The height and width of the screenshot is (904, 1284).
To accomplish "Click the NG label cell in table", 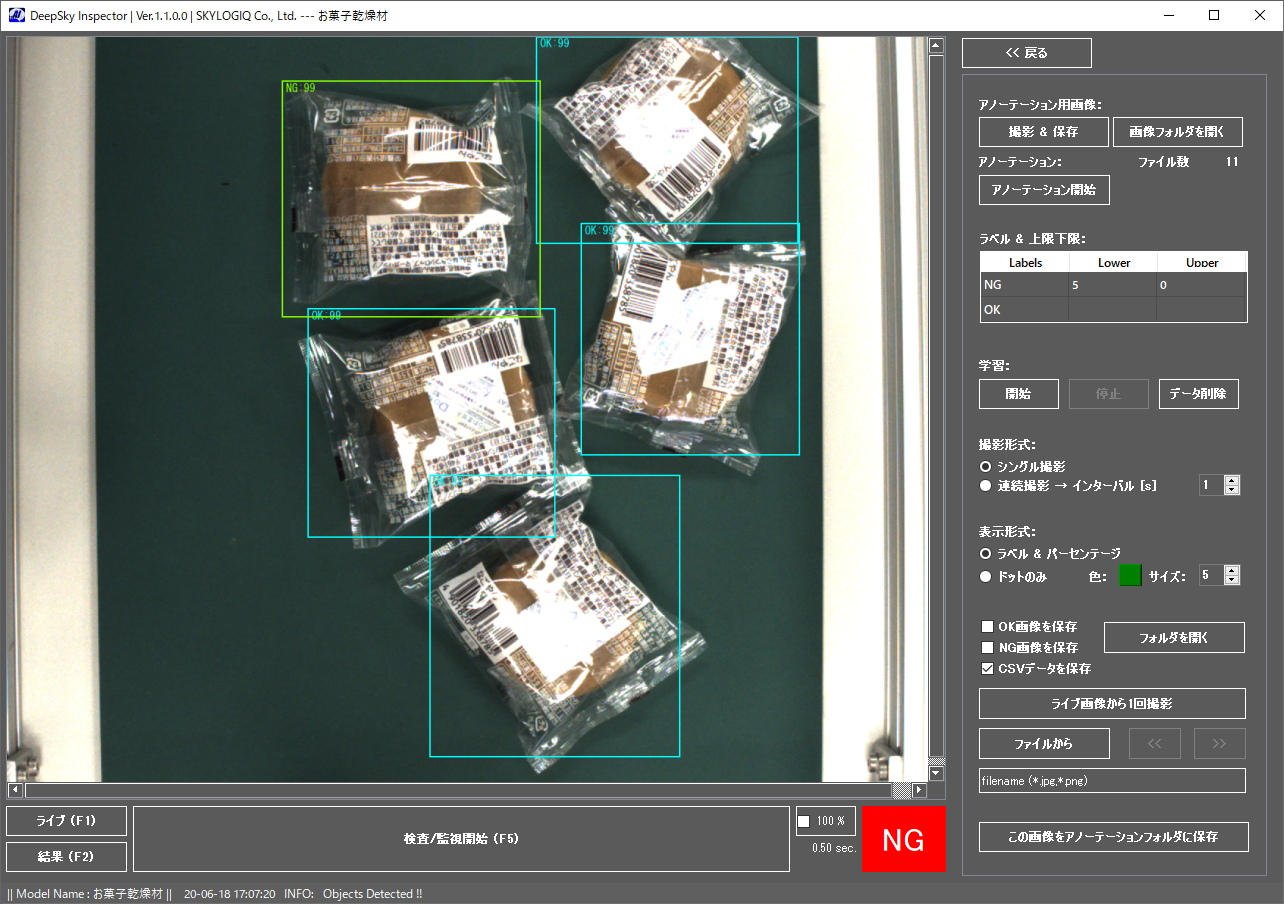I will pyautogui.click(x=1024, y=285).
